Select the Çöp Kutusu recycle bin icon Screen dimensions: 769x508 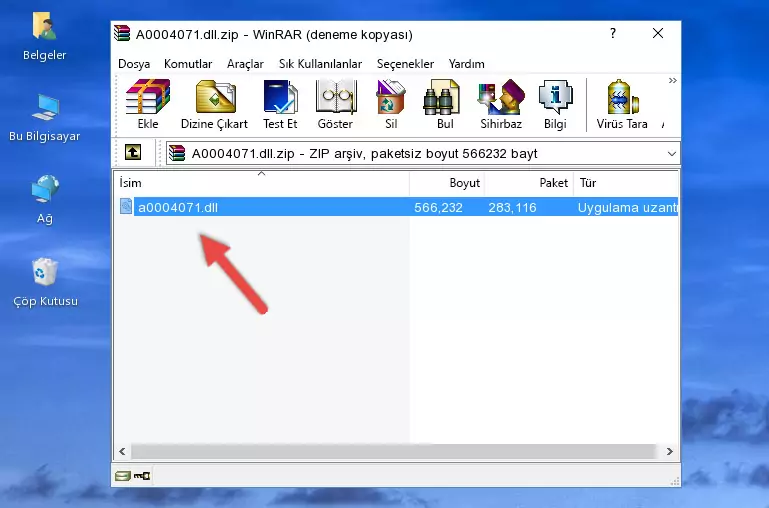click(x=45, y=283)
